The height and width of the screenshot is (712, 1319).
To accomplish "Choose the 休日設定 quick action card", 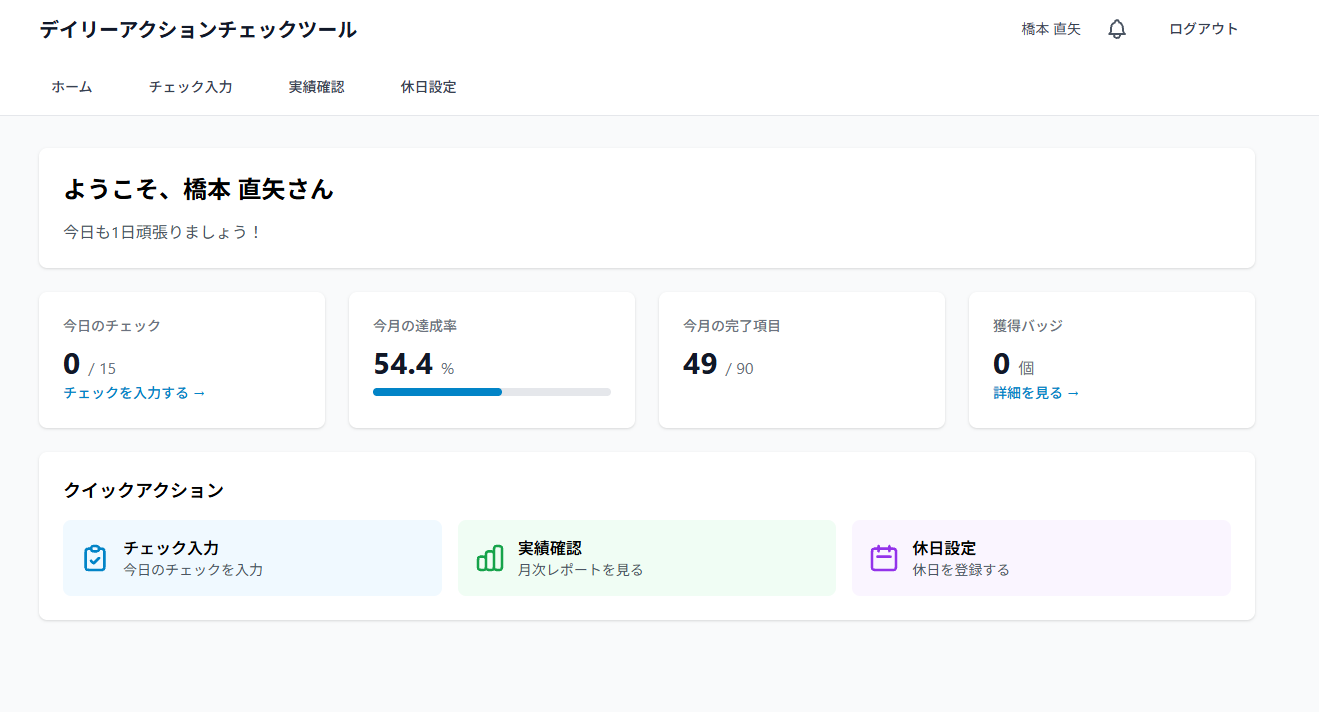I will click(x=1040, y=558).
